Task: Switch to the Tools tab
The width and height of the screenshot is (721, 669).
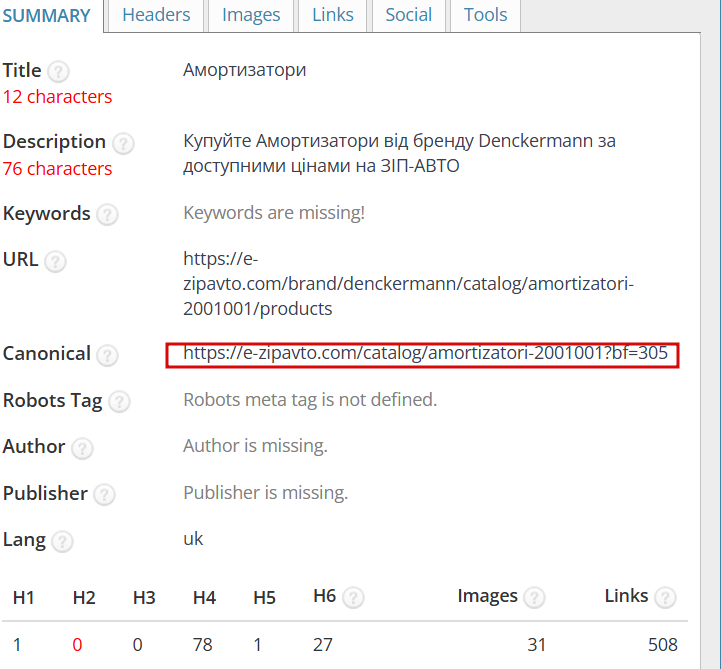Action: tap(485, 15)
